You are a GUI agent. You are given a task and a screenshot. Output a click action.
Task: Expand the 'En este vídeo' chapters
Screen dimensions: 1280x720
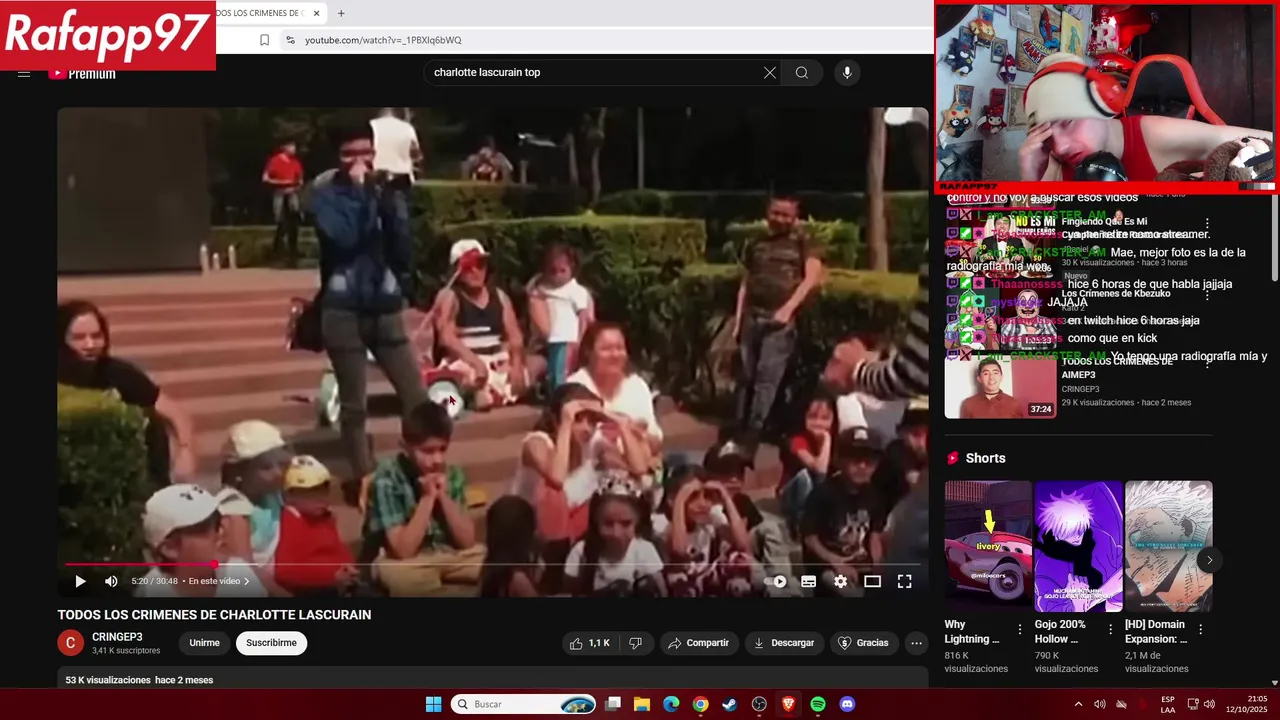pyautogui.click(x=219, y=581)
